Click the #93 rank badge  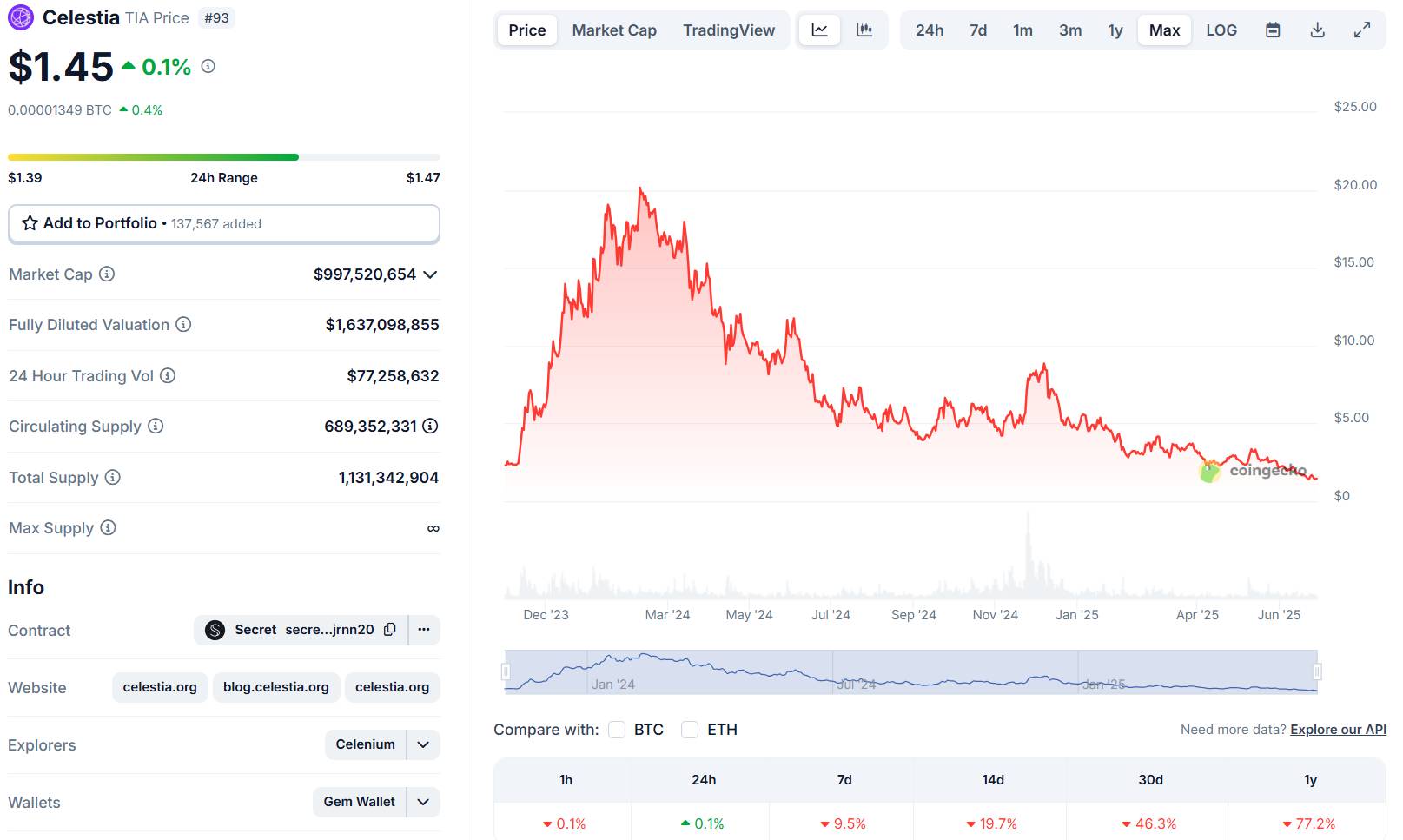[x=217, y=18]
